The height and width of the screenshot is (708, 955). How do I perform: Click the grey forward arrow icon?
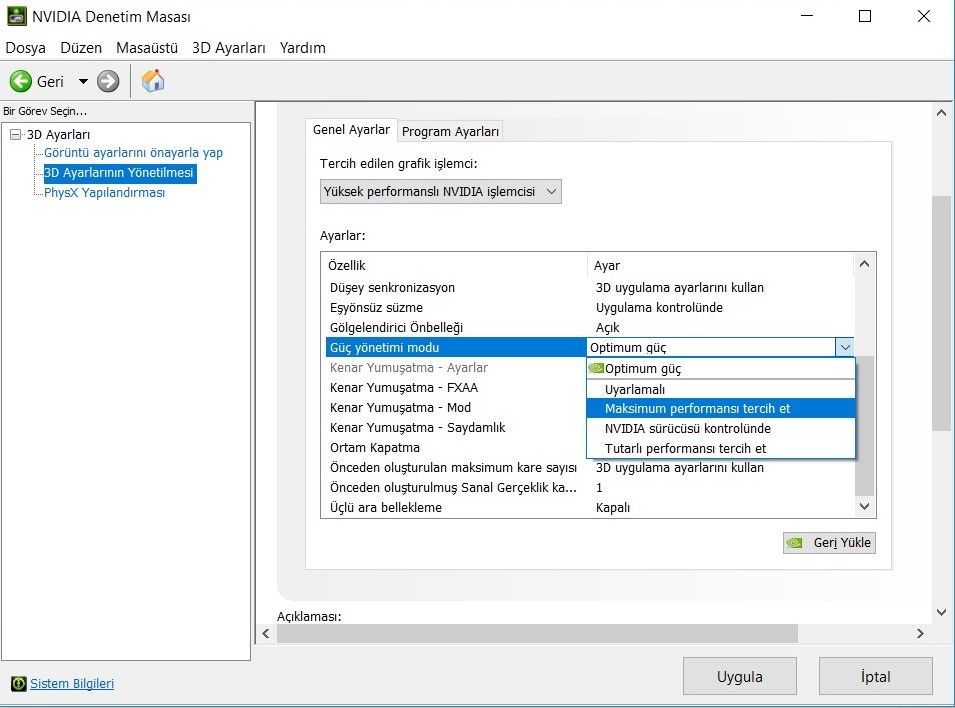(x=108, y=81)
